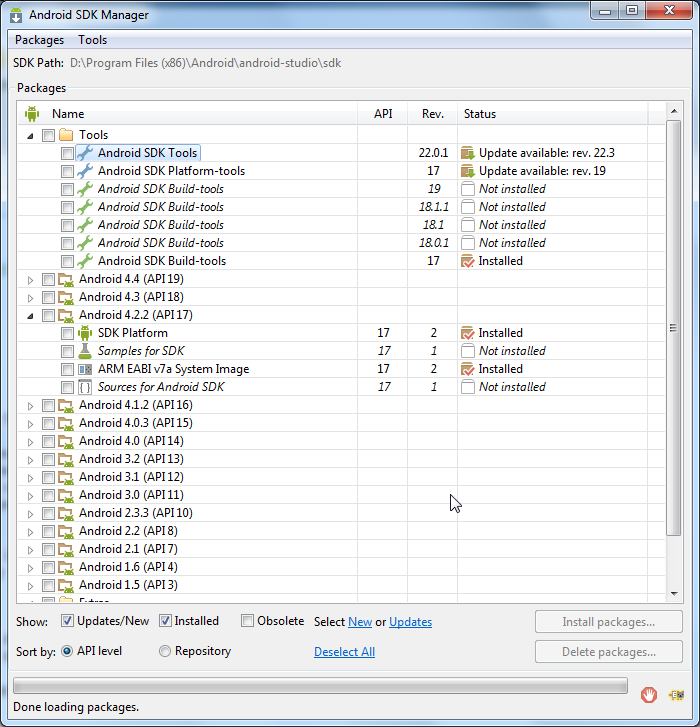Enable the Obsolete show filter
The width and height of the screenshot is (700, 727).
(248, 621)
